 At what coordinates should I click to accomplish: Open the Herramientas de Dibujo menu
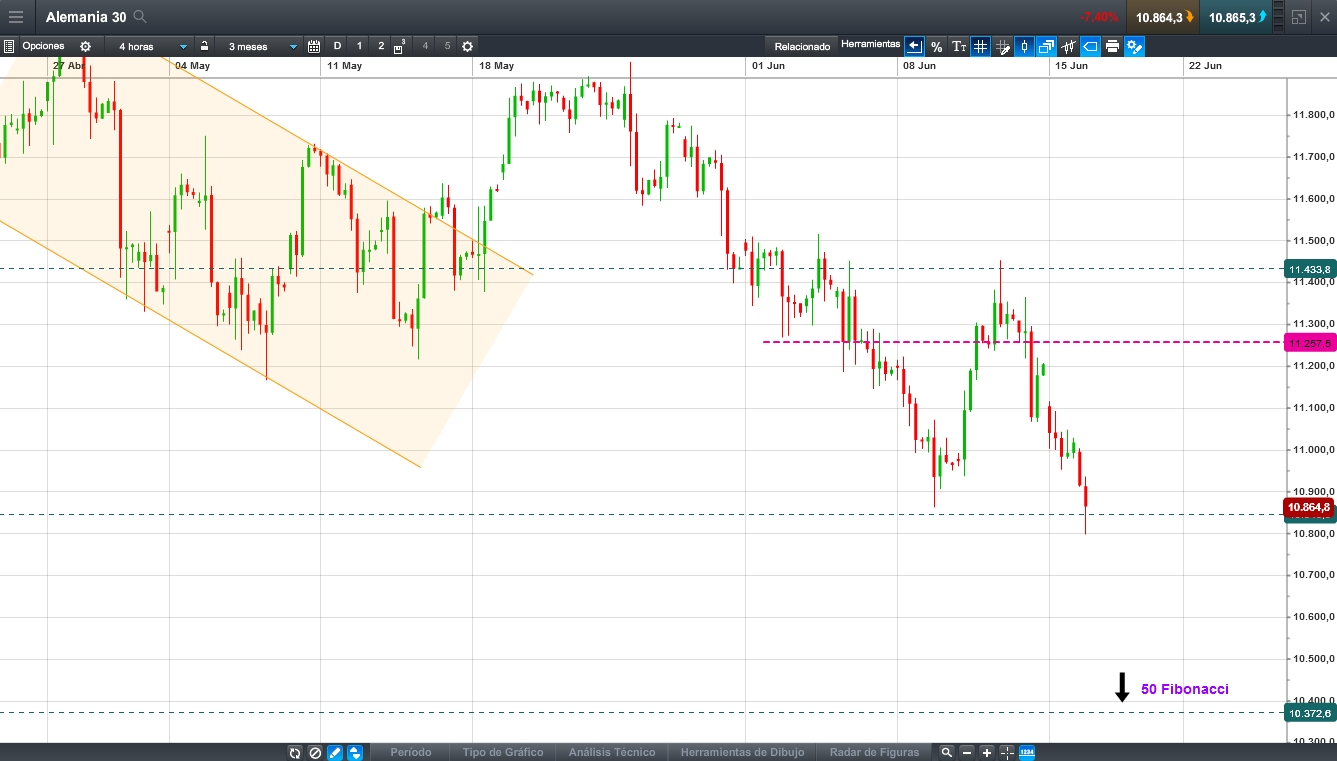click(x=742, y=752)
